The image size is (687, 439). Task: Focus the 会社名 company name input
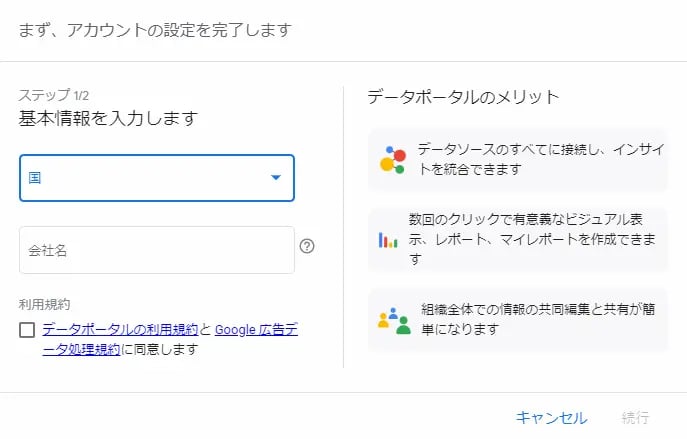coord(156,250)
